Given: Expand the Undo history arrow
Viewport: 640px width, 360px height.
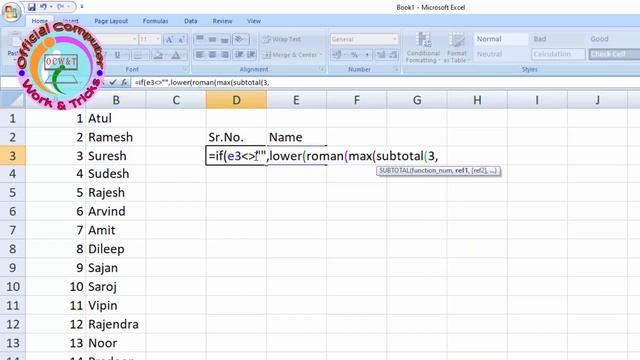Looking at the screenshot, I should [x=51, y=7].
